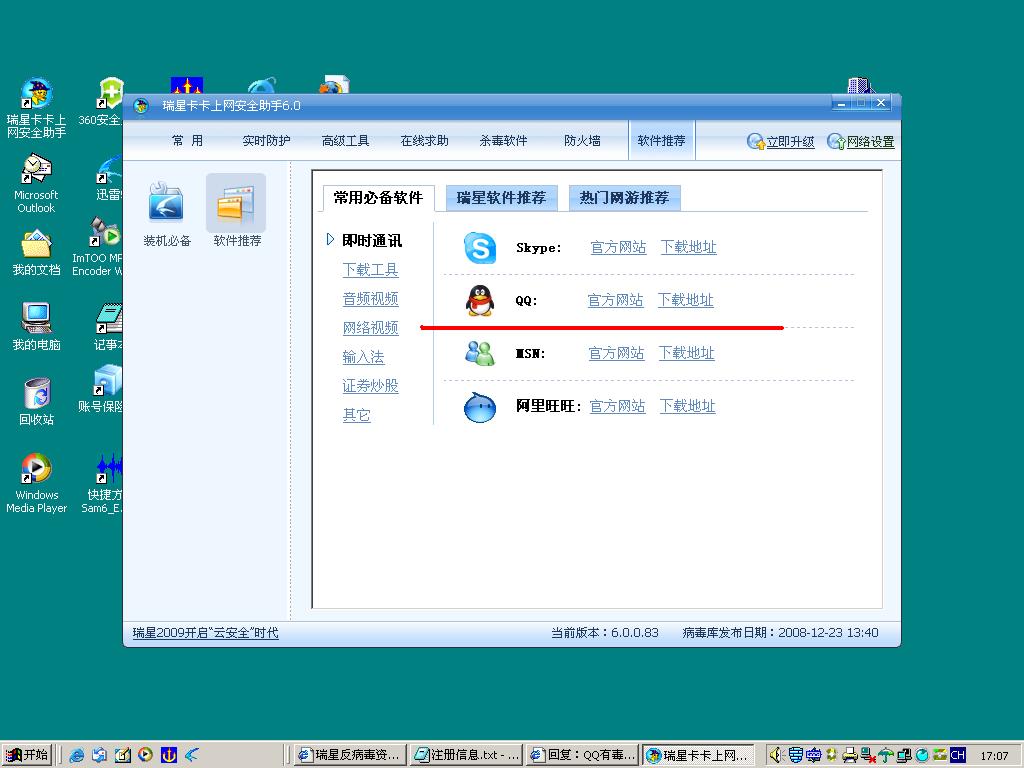Open the 下载工具 category link
Image resolution: width=1024 pixels, height=768 pixels.
370,270
